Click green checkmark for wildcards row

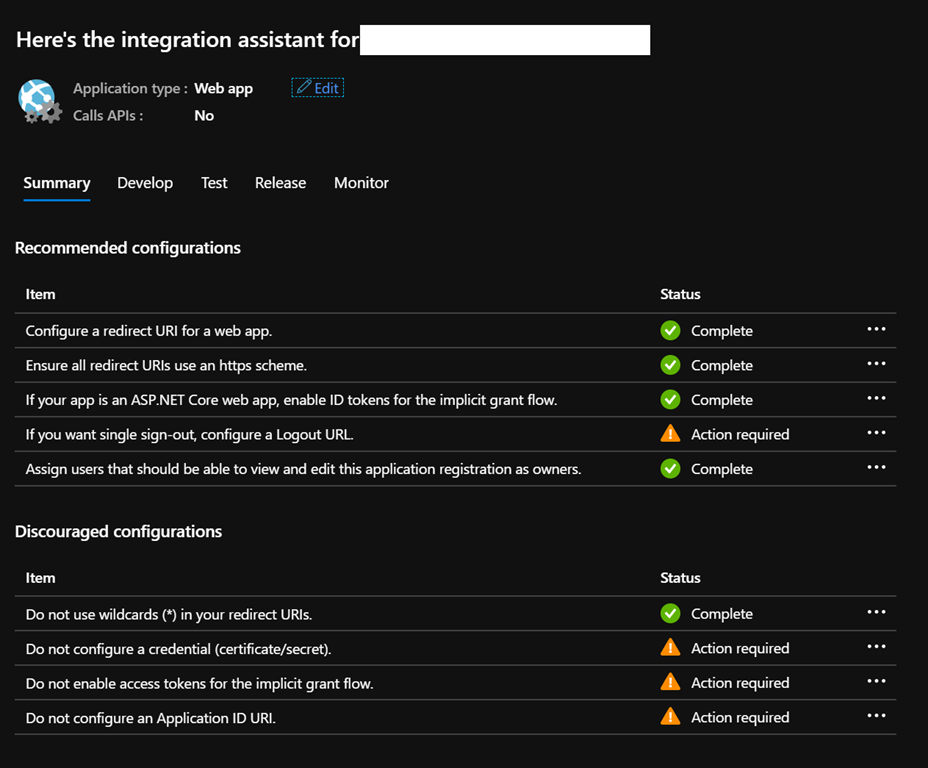coord(670,614)
